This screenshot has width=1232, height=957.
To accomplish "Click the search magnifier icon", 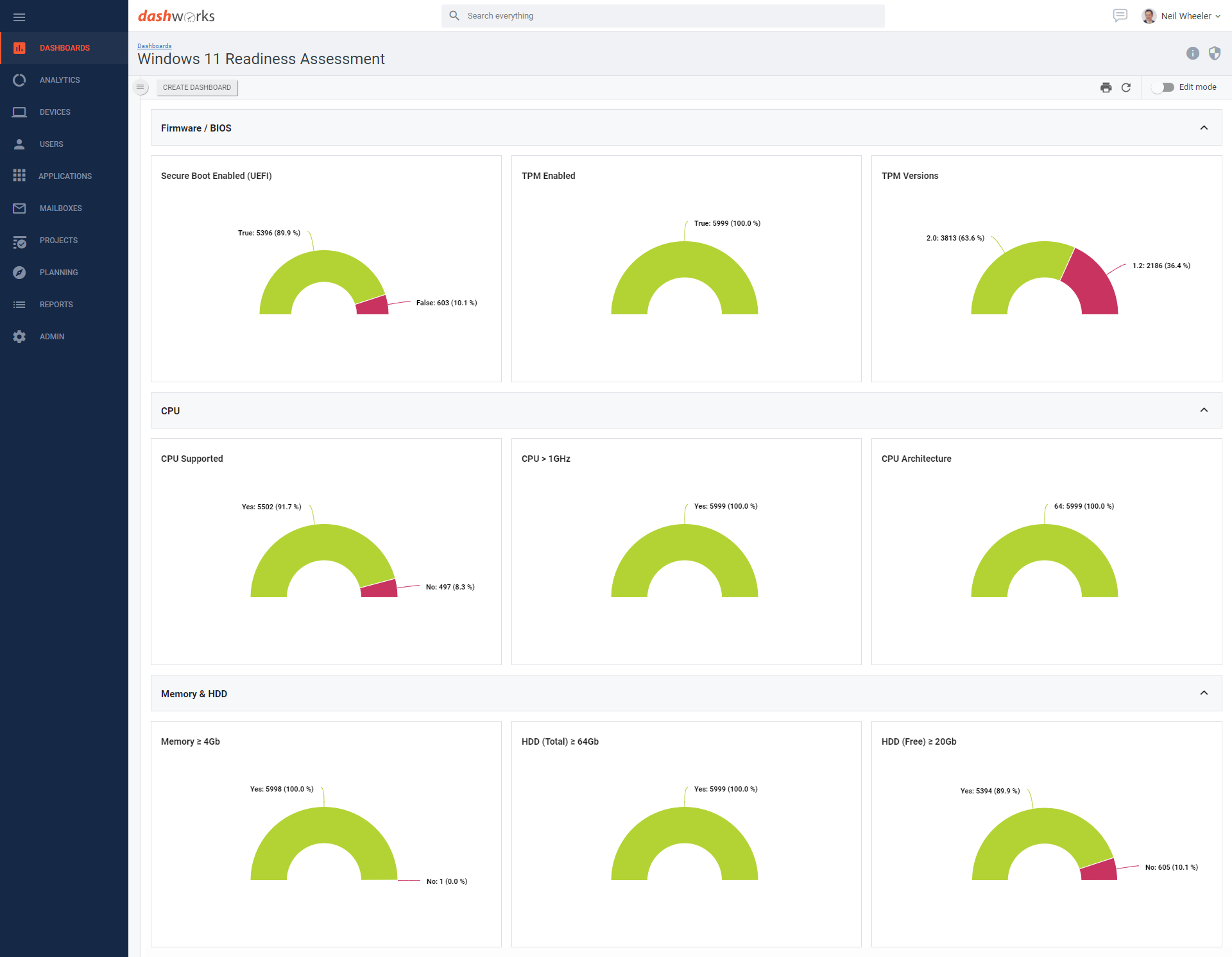I will pyautogui.click(x=454, y=15).
